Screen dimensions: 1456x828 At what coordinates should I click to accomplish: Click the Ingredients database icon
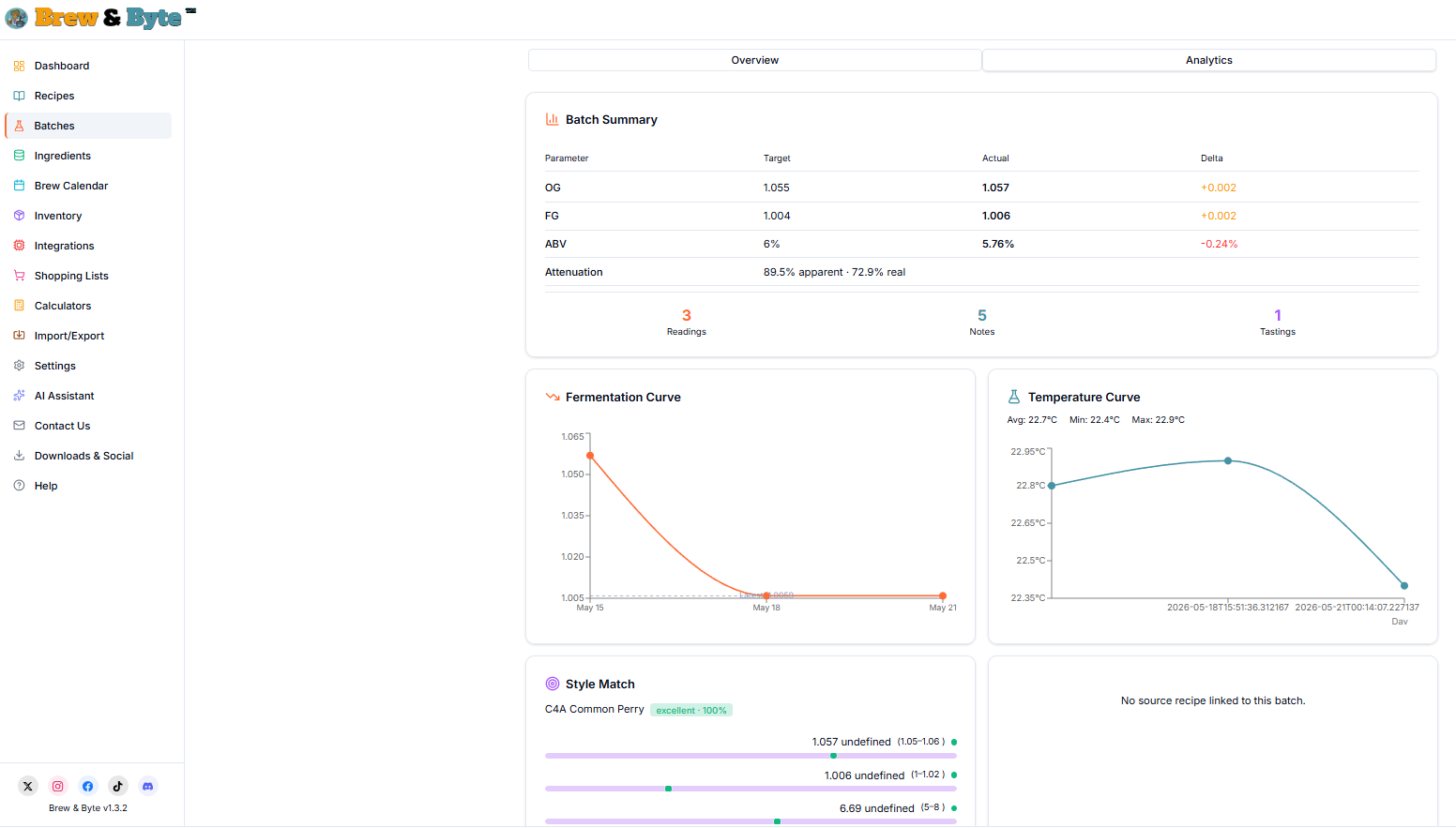coord(19,156)
